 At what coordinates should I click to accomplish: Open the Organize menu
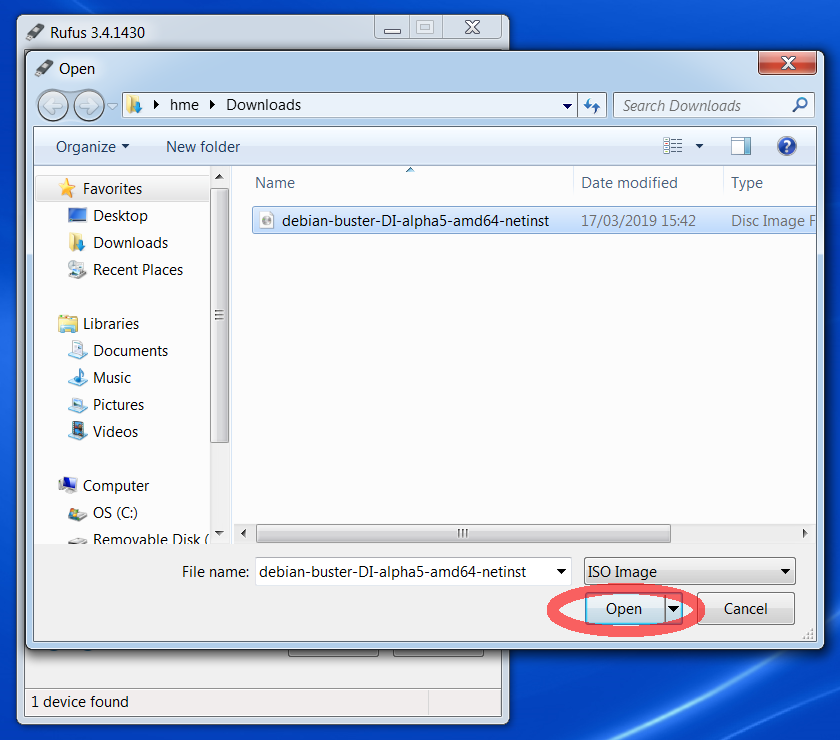pos(92,147)
